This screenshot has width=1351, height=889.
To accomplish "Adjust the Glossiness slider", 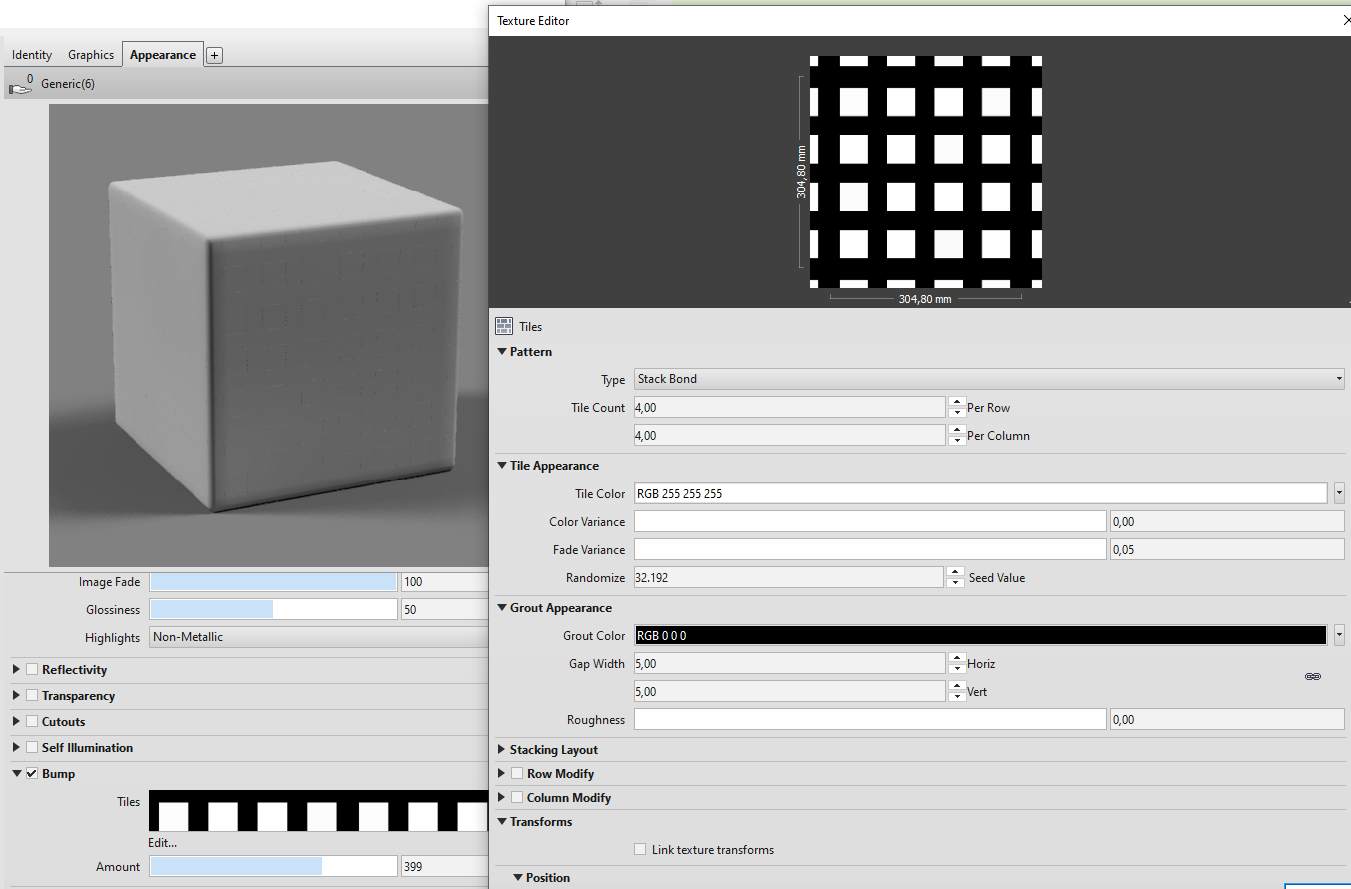I will [x=273, y=609].
